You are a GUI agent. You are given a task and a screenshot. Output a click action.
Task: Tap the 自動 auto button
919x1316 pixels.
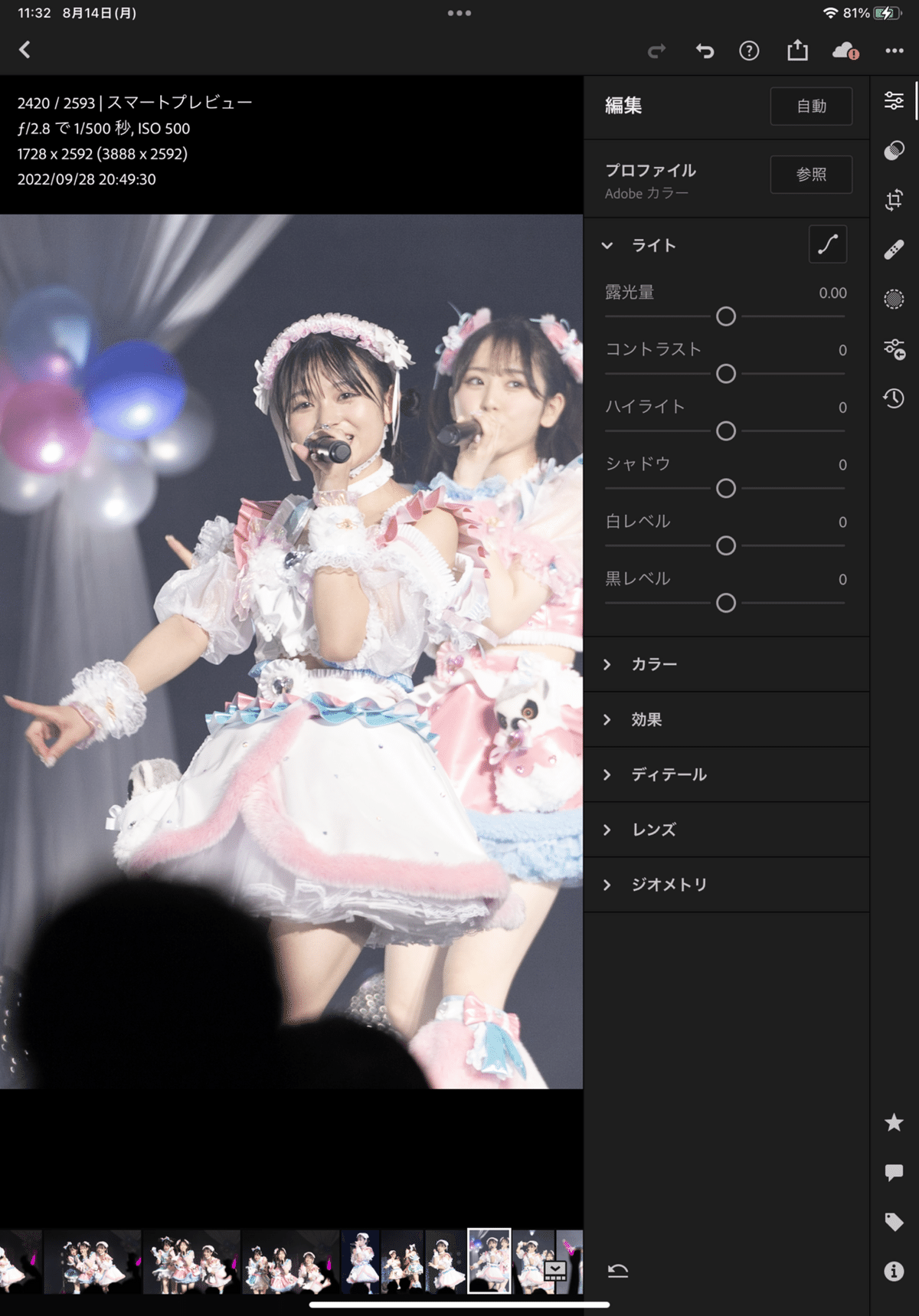[x=811, y=106]
